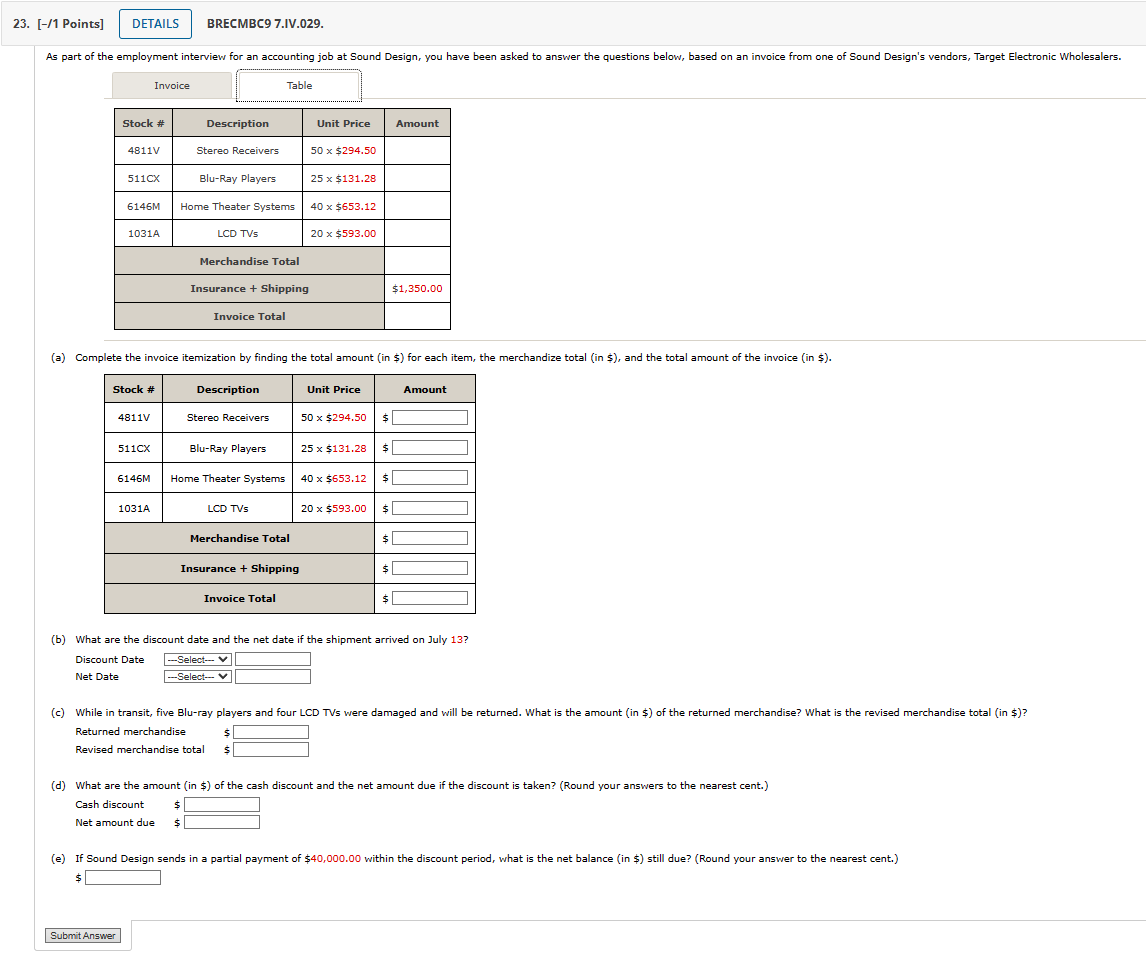Image resolution: width=1146 pixels, height=960 pixels.
Task: Switch to the Invoice tab
Action: coord(170,85)
